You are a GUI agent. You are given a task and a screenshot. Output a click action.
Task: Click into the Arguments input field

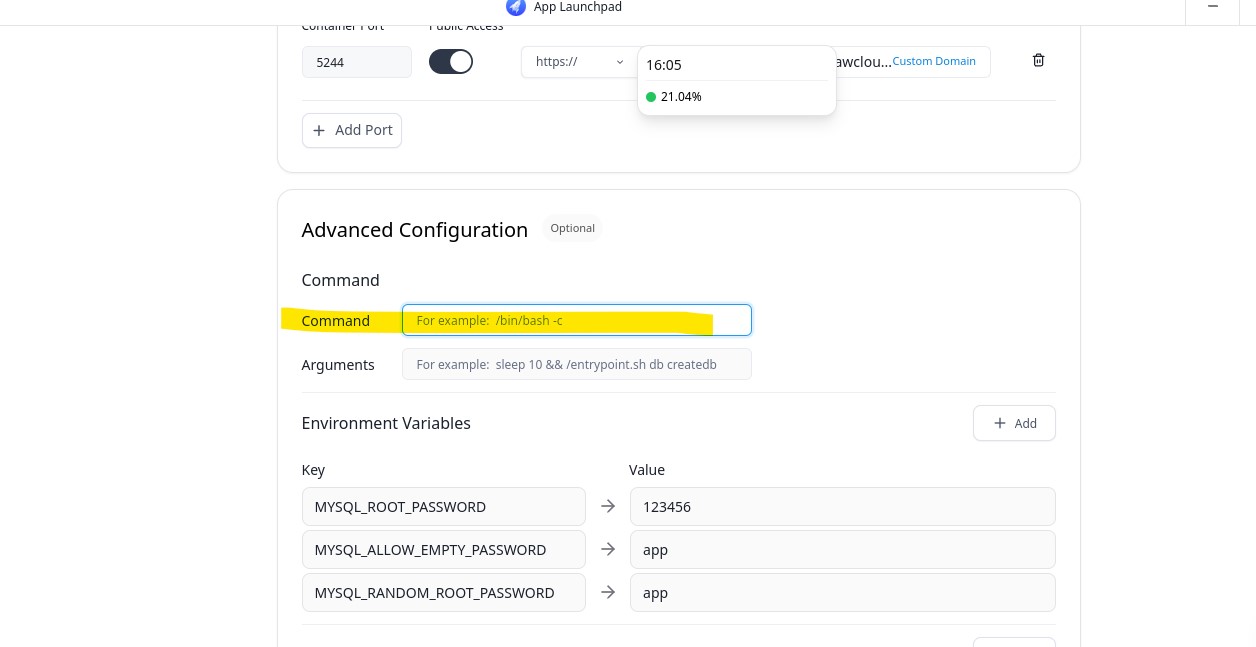pos(576,365)
